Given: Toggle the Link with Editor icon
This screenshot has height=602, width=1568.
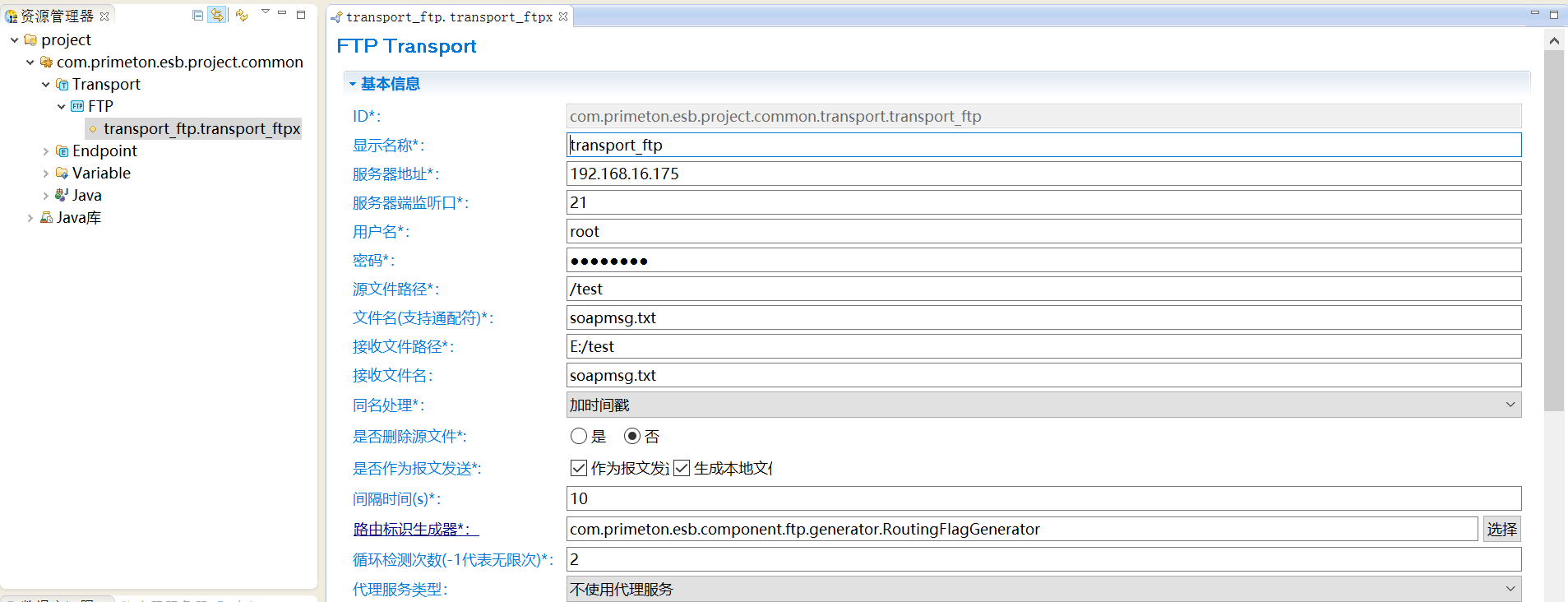Looking at the screenshot, I should tap(217, 15).
